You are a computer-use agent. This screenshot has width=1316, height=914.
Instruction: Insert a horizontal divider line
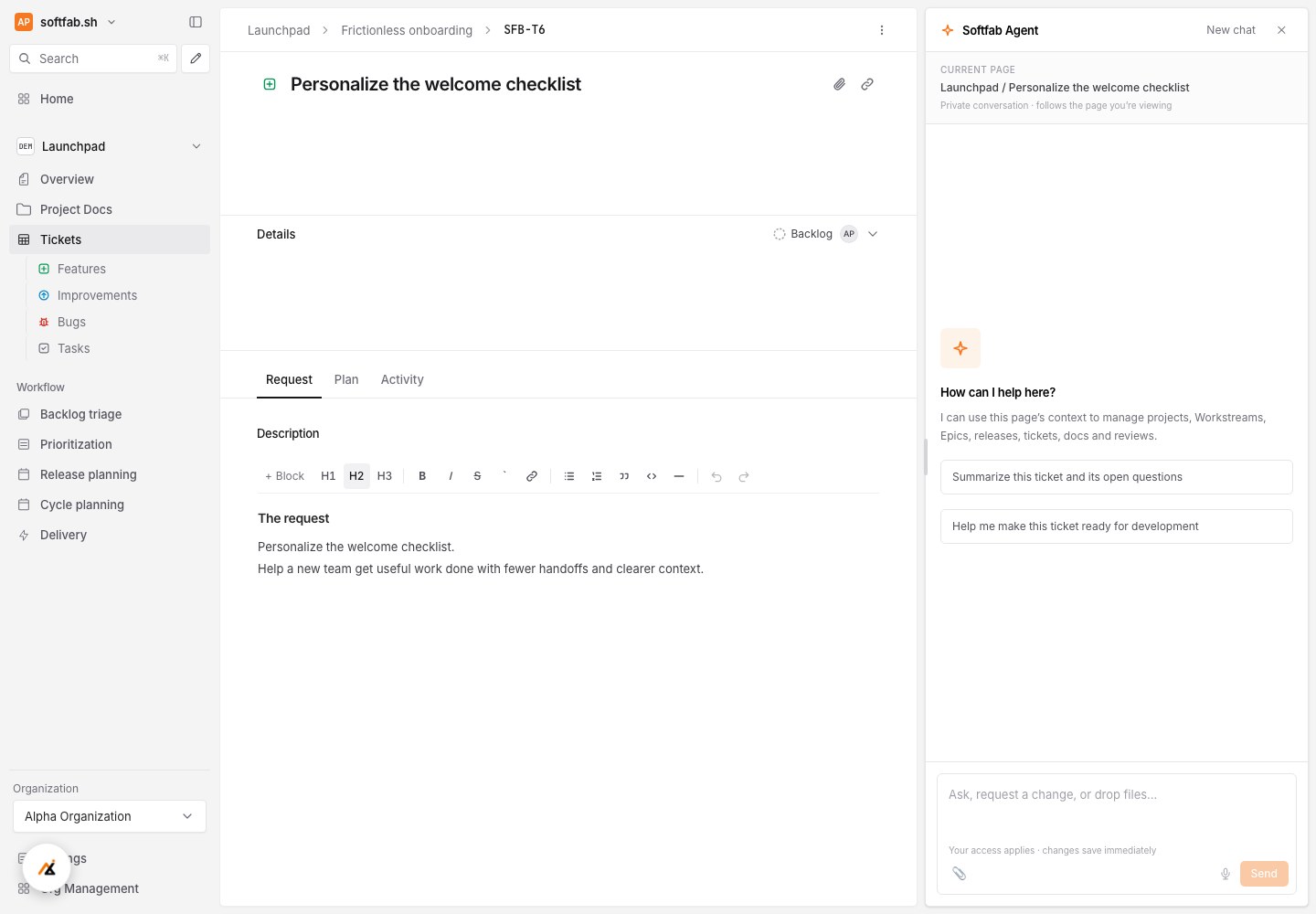[x=679, y=476]
